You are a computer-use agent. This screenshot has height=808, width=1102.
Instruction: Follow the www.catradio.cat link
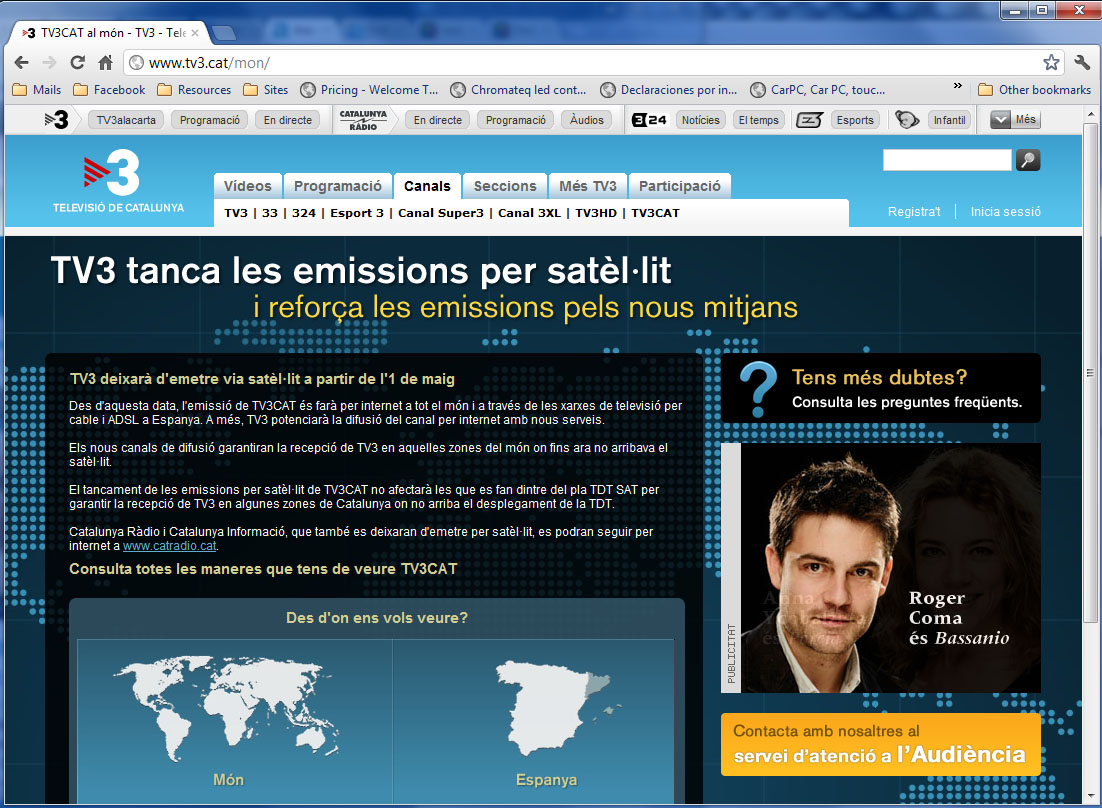[x=169, y=546]
